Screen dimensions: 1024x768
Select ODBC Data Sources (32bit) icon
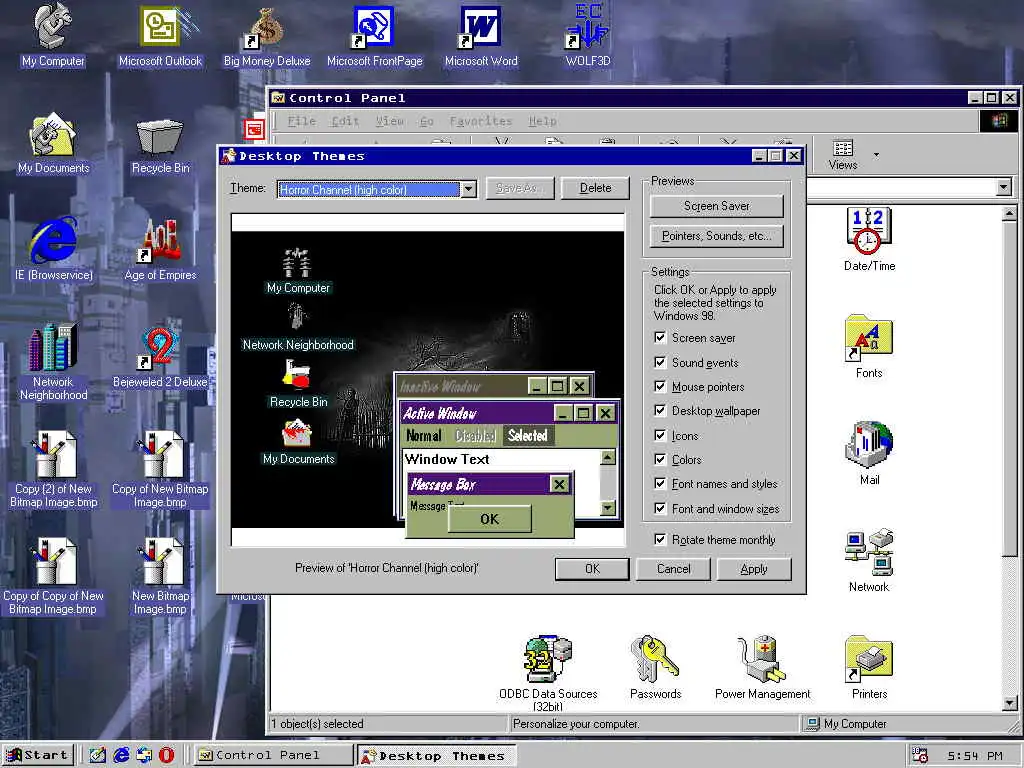[548, 673]
